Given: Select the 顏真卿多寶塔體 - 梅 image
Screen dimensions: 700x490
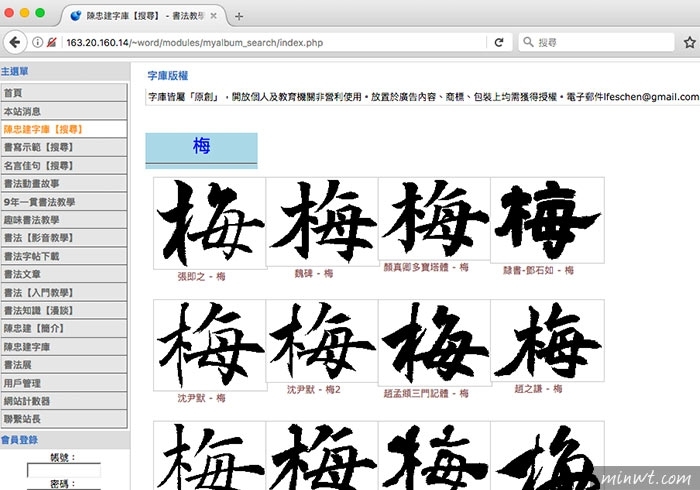Looking at the screenshot, I should [433, 220].
